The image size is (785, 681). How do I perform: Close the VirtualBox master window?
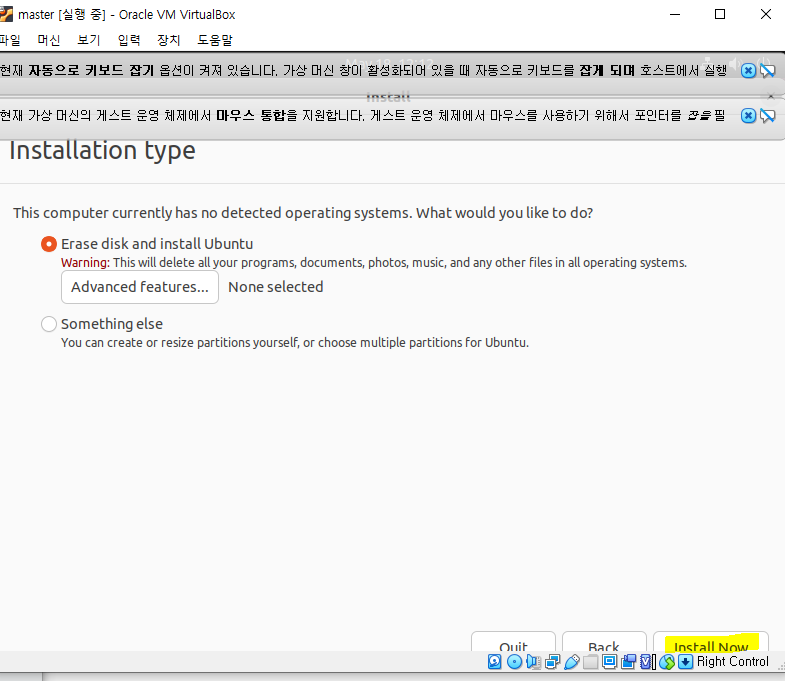[765, 14]
